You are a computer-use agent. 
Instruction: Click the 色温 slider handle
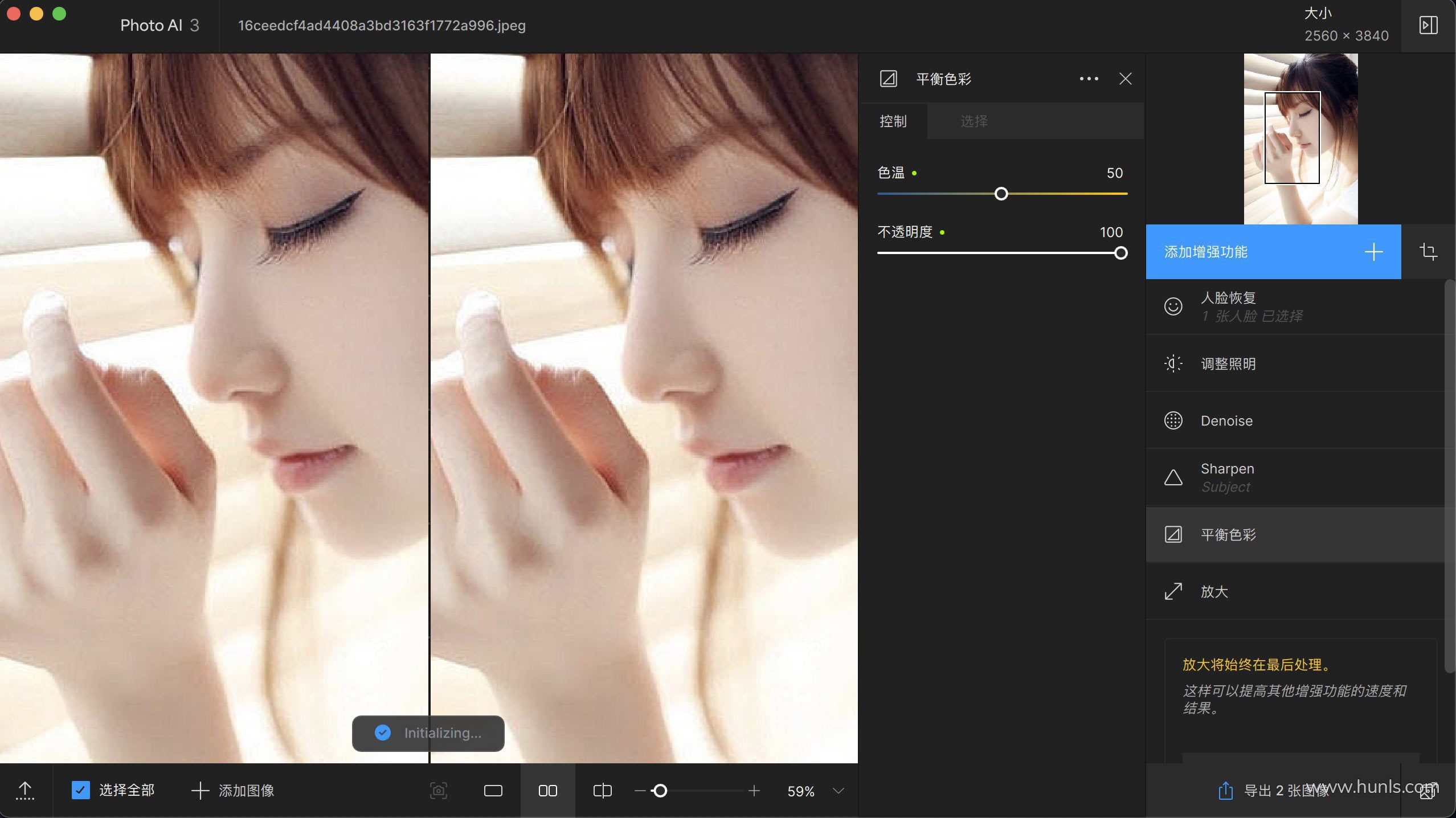click(x=1001, y=194)
